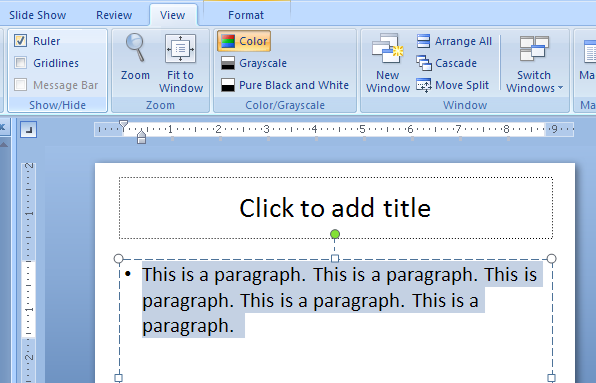Select the Color view mode
The image size is (596, 383).
pos(244,41)
